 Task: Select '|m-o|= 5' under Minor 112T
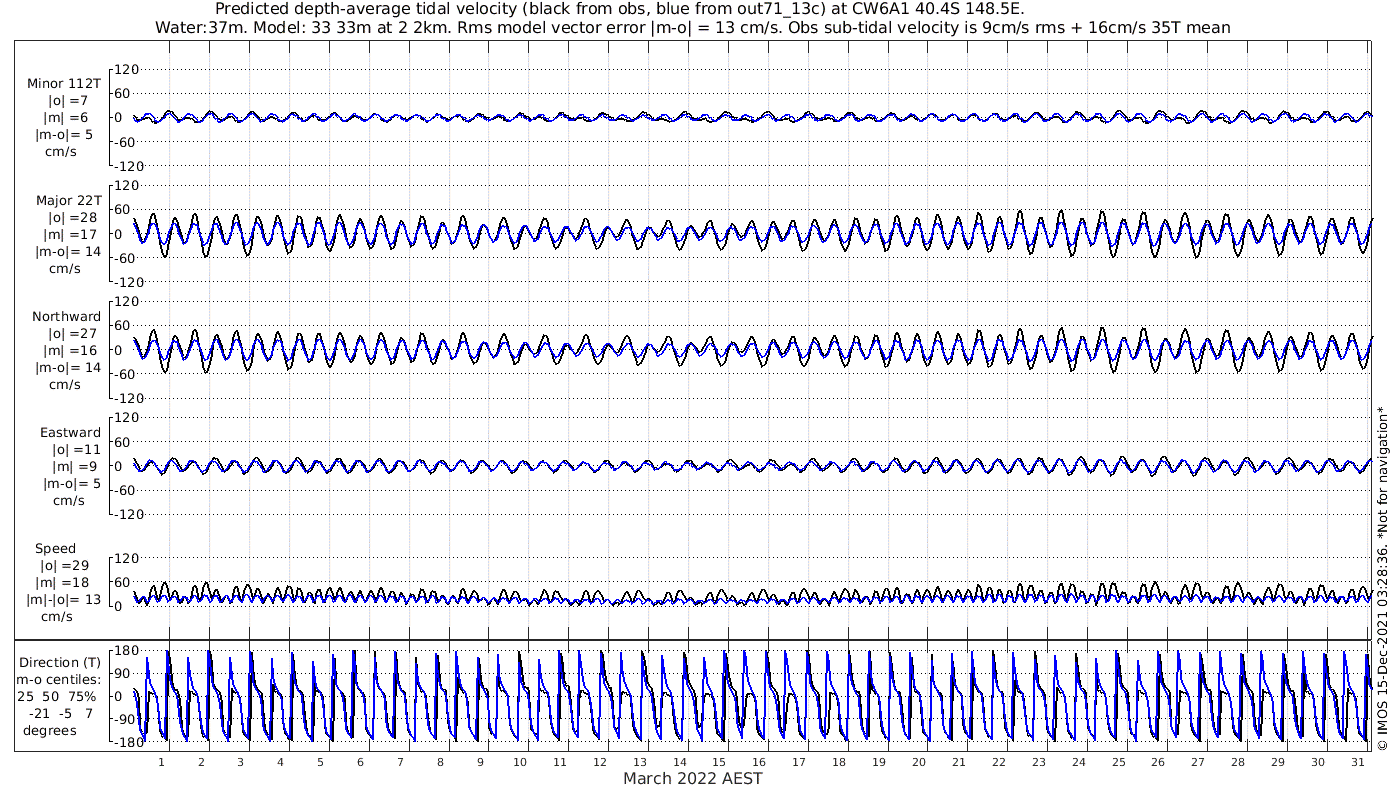coord(68,135)
